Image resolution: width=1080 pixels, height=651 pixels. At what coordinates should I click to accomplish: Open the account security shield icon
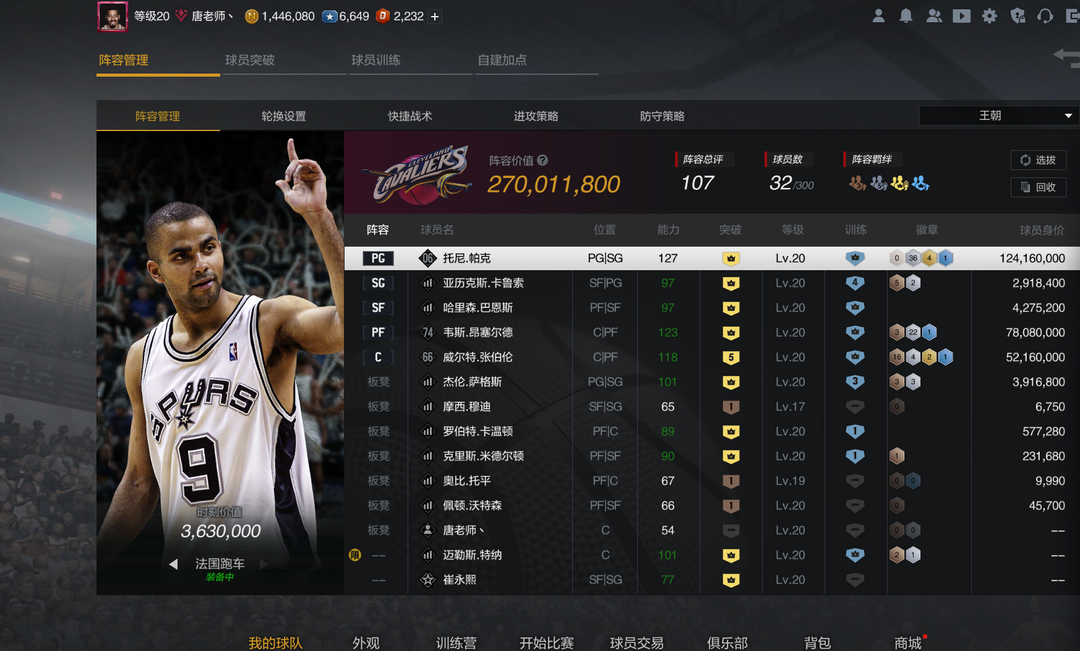point(1017,16)
